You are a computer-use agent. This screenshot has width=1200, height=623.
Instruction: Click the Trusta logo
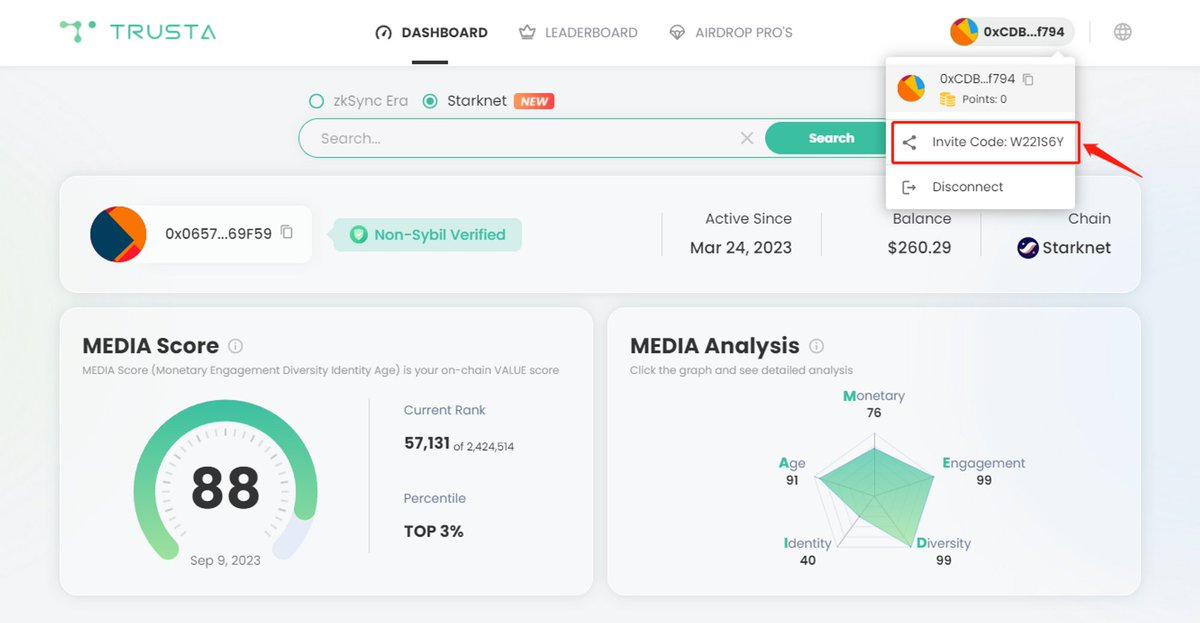click(137, 32)
